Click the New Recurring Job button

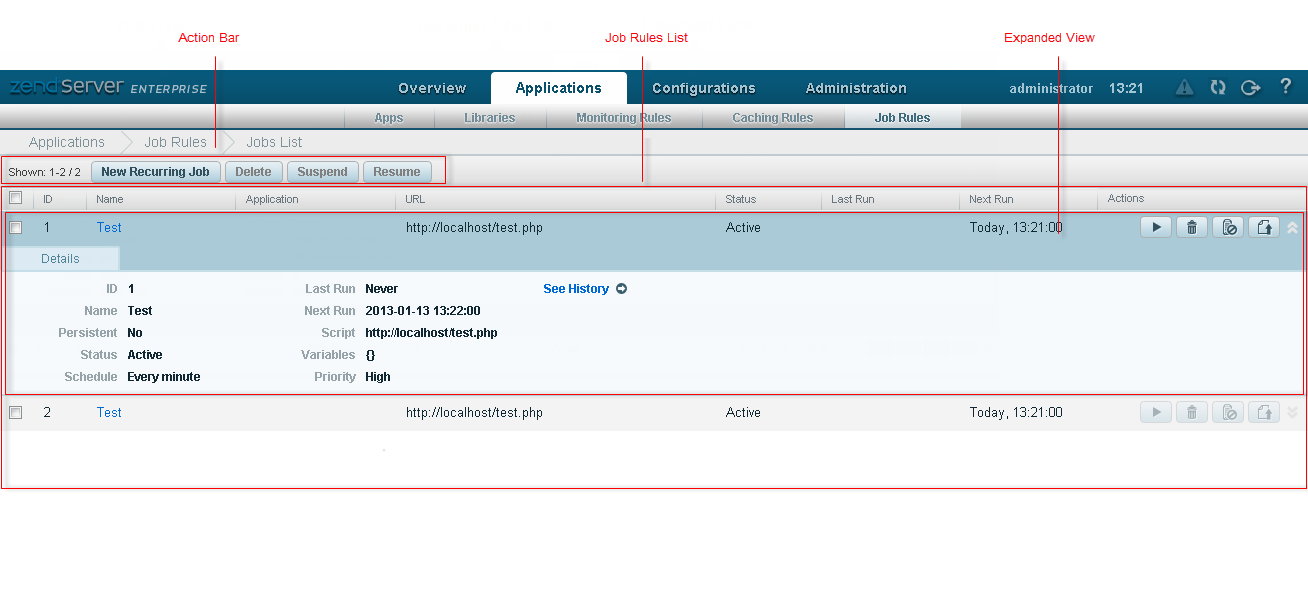[x=155, y=172]
